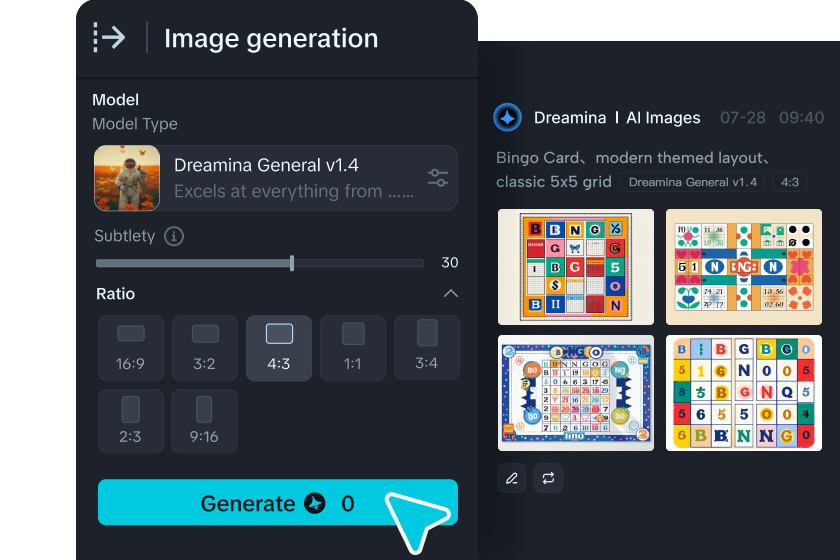Image resolution: width=840 pixels, height=560 pixels.
Task: Click the 'Dreamina | AI Images' title
Action: point(617,118)
